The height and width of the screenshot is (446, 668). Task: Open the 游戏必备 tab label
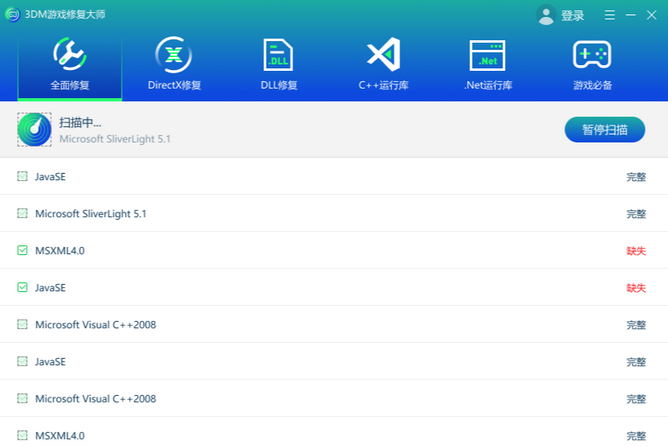(x=592, y=86)
